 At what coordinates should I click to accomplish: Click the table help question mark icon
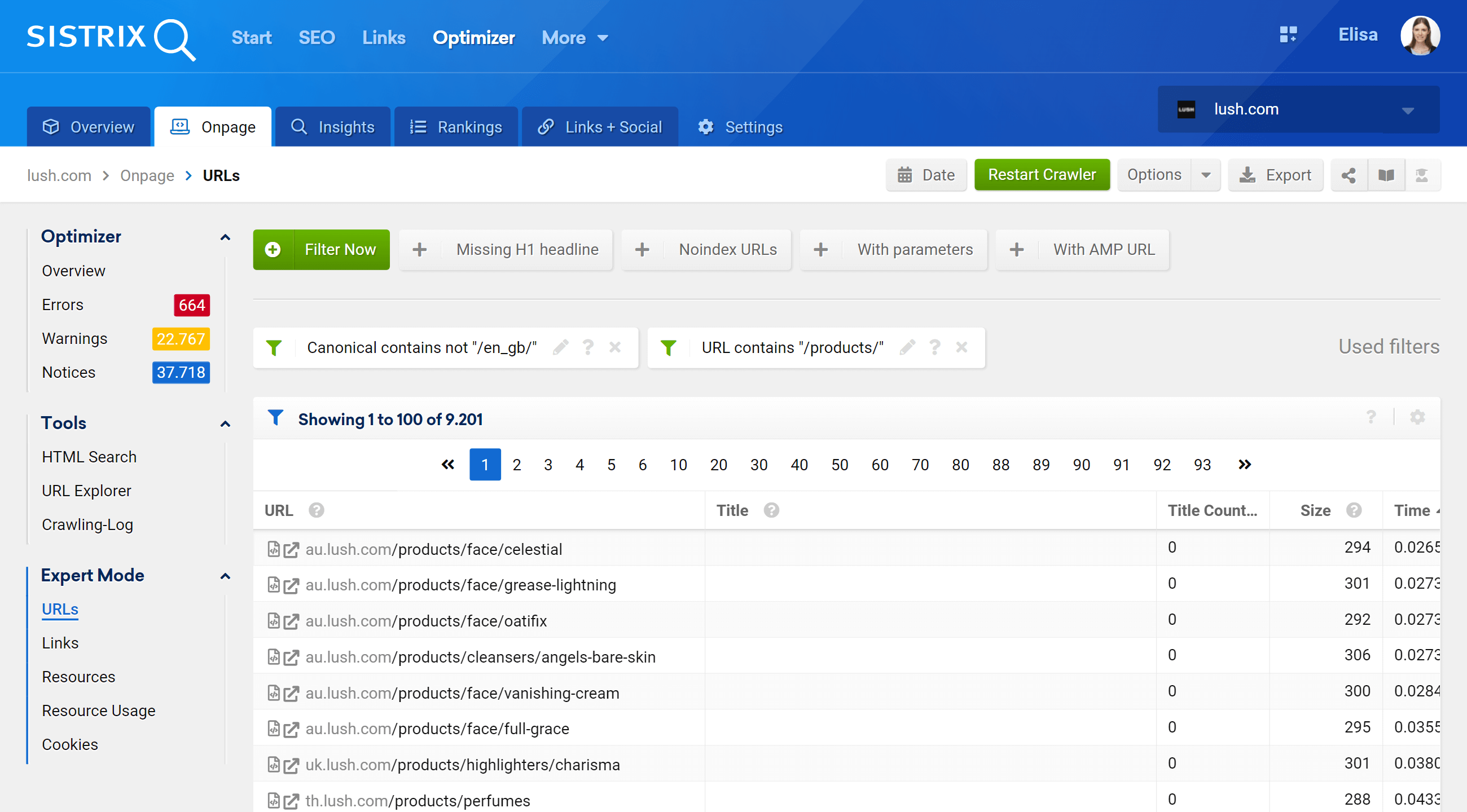click(1371, 417)
